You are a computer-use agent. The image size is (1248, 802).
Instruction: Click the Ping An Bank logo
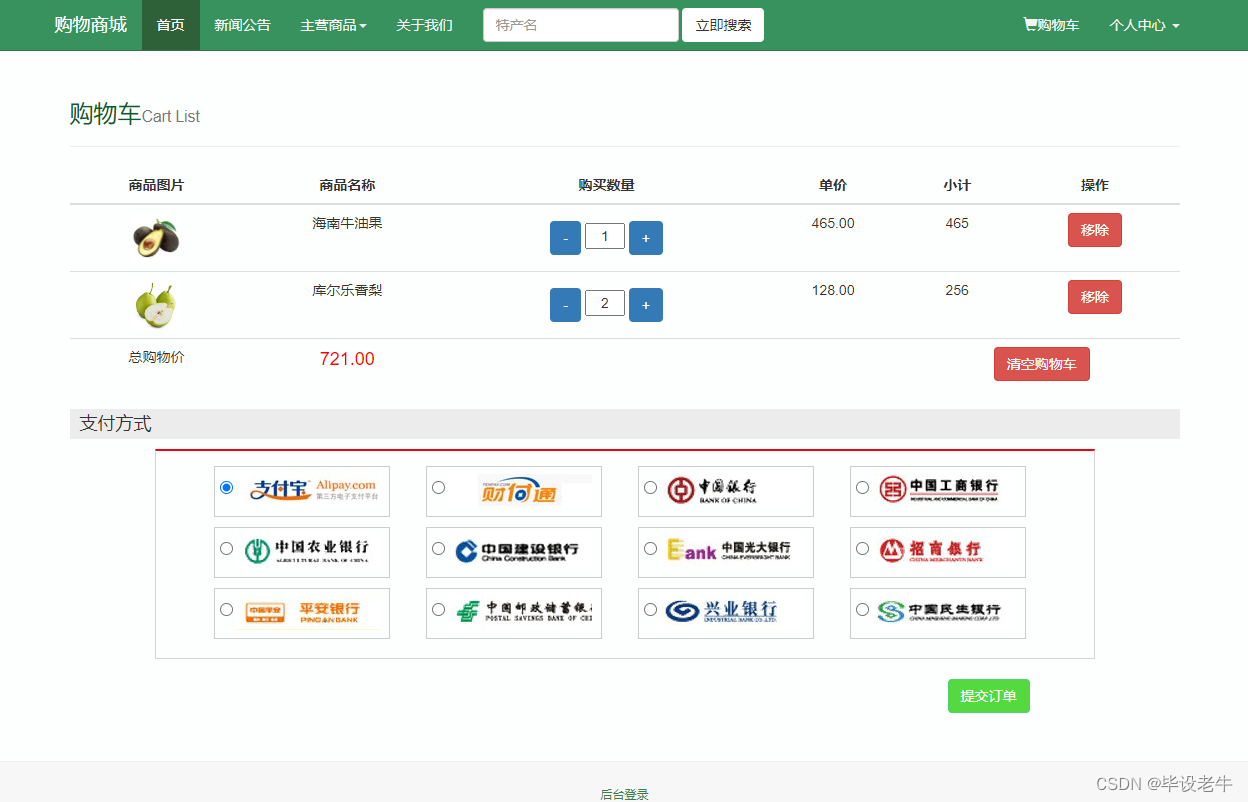click(303, 613)
